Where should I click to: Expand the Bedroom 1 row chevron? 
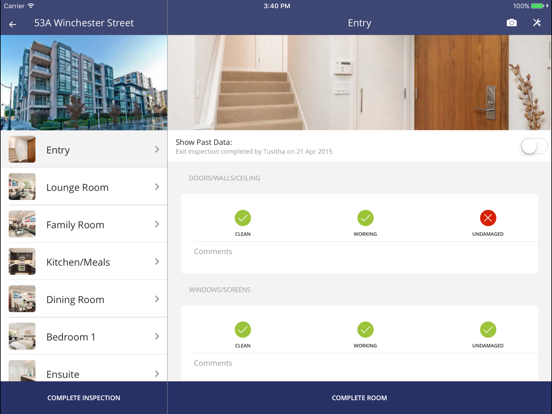[x=157, y=336]
